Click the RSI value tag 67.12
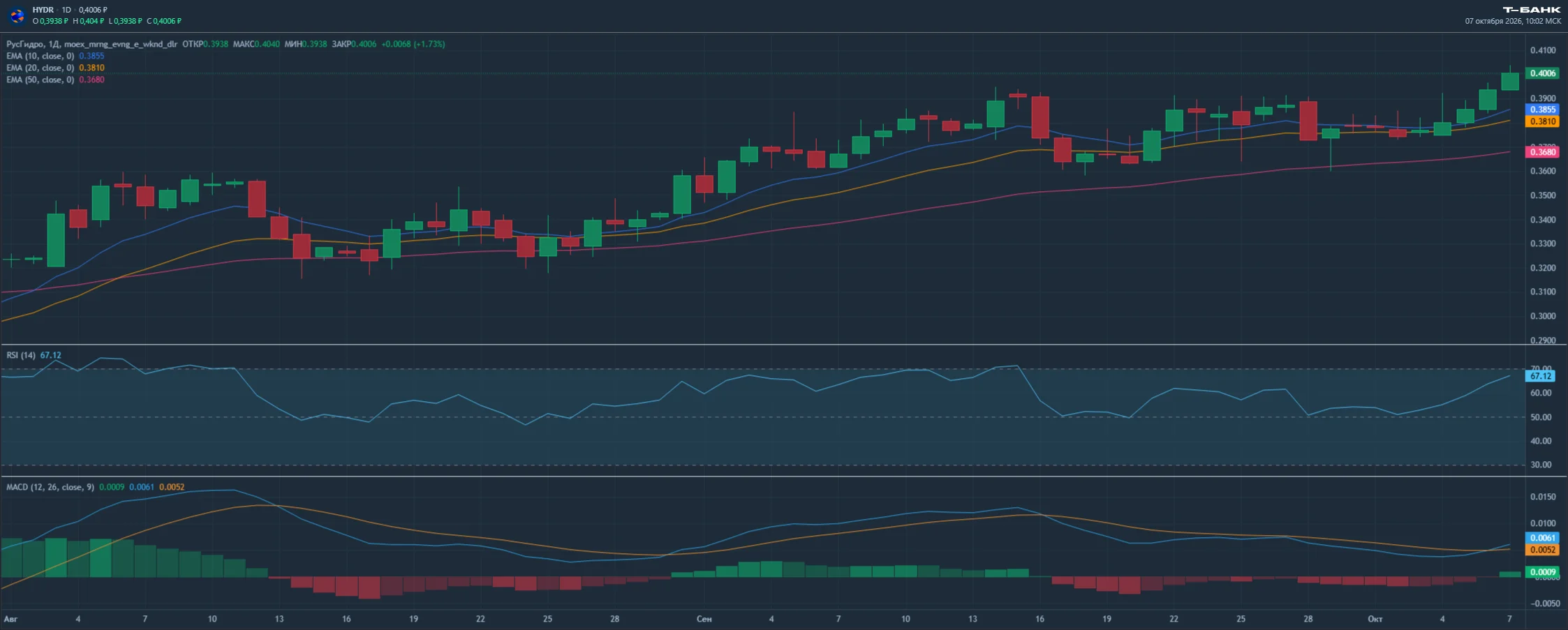The height and width of the screenshot is (630, 1568). (1541, 376)
